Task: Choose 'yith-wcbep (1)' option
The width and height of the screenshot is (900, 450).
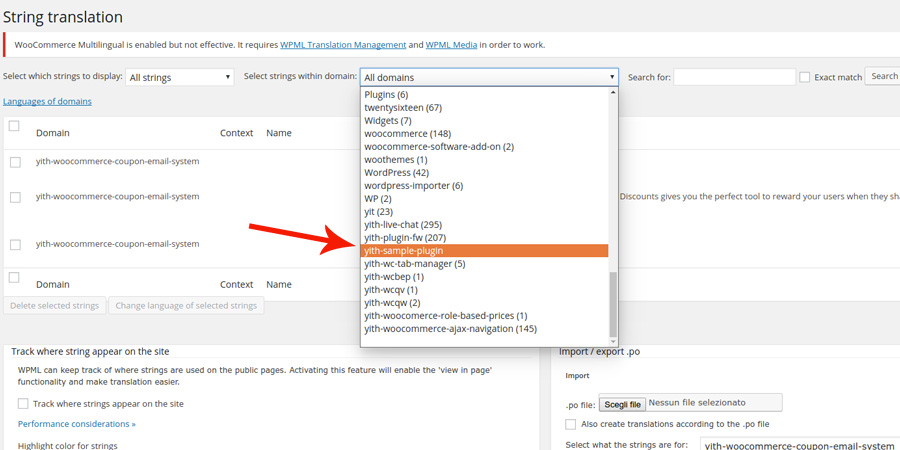Action: click(x=484, y=277)
